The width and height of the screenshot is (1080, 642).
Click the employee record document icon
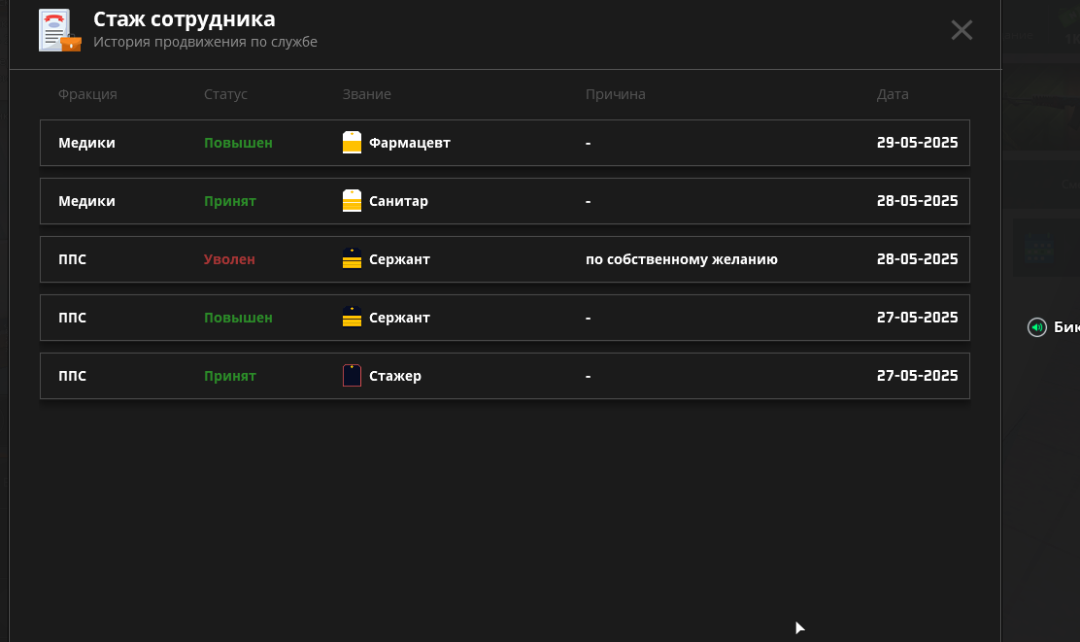[58, 31]
